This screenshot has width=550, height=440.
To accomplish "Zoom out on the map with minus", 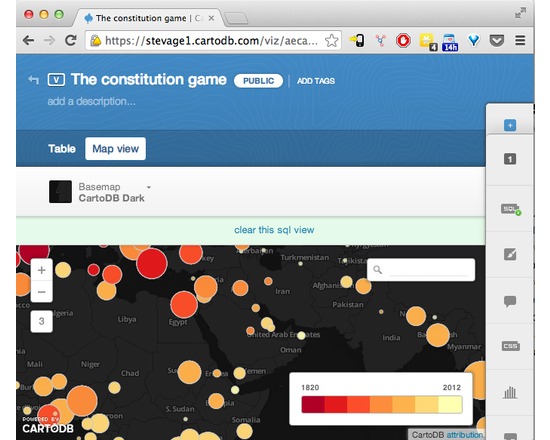I will (41, 292).
